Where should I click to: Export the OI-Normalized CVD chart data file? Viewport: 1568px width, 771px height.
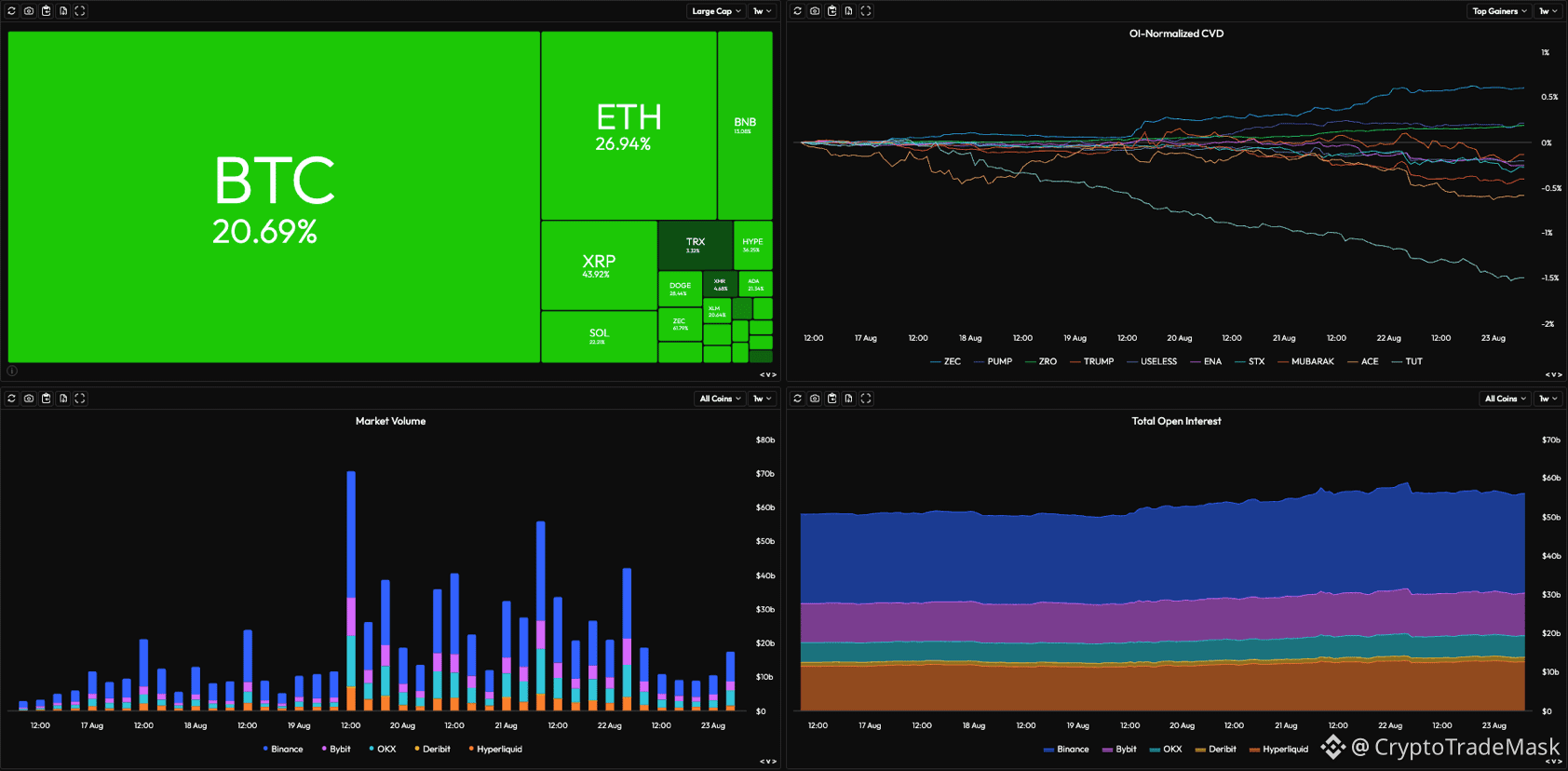coord(849,11)
